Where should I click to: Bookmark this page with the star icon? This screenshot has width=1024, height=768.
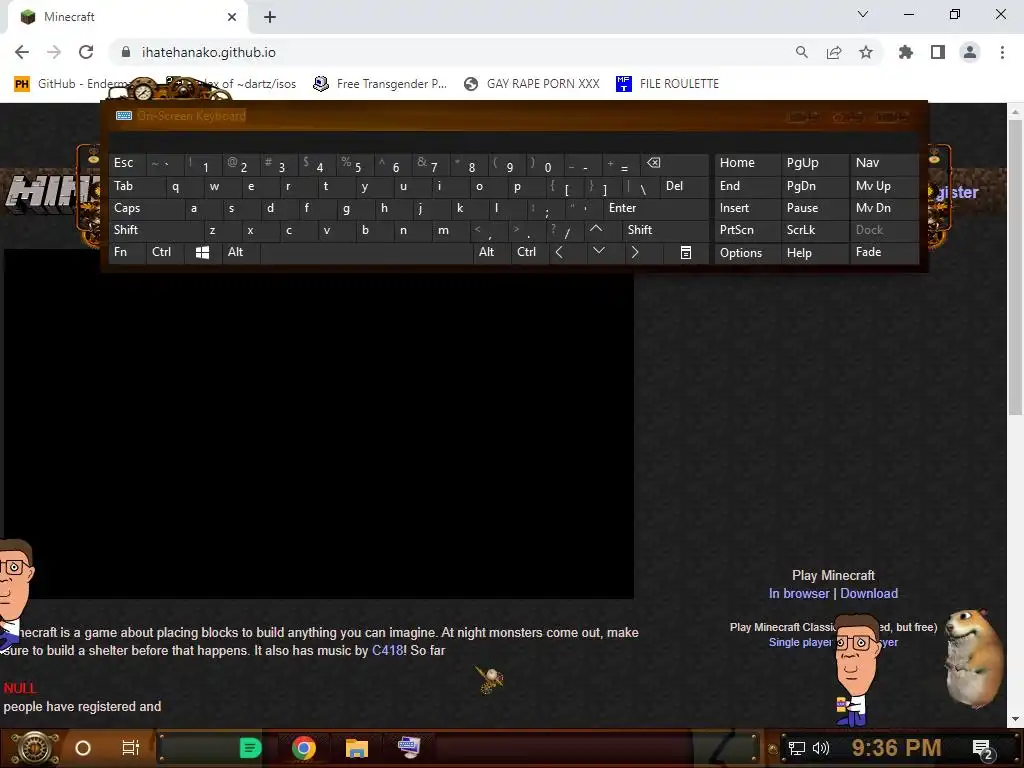[866, 52]
